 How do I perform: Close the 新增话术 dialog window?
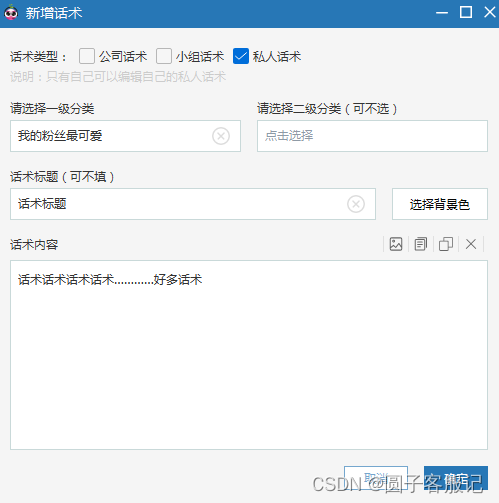(490, 13)
